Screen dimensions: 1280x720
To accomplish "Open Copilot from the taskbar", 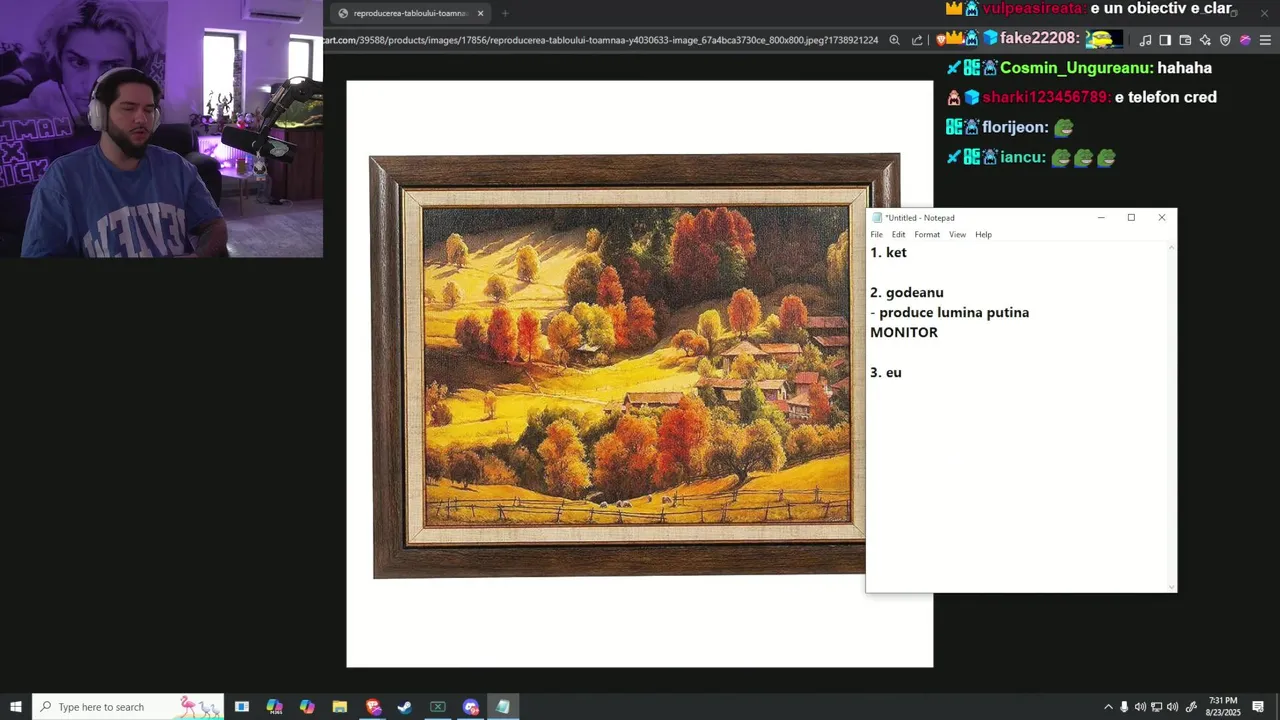I will coord(307,707).
